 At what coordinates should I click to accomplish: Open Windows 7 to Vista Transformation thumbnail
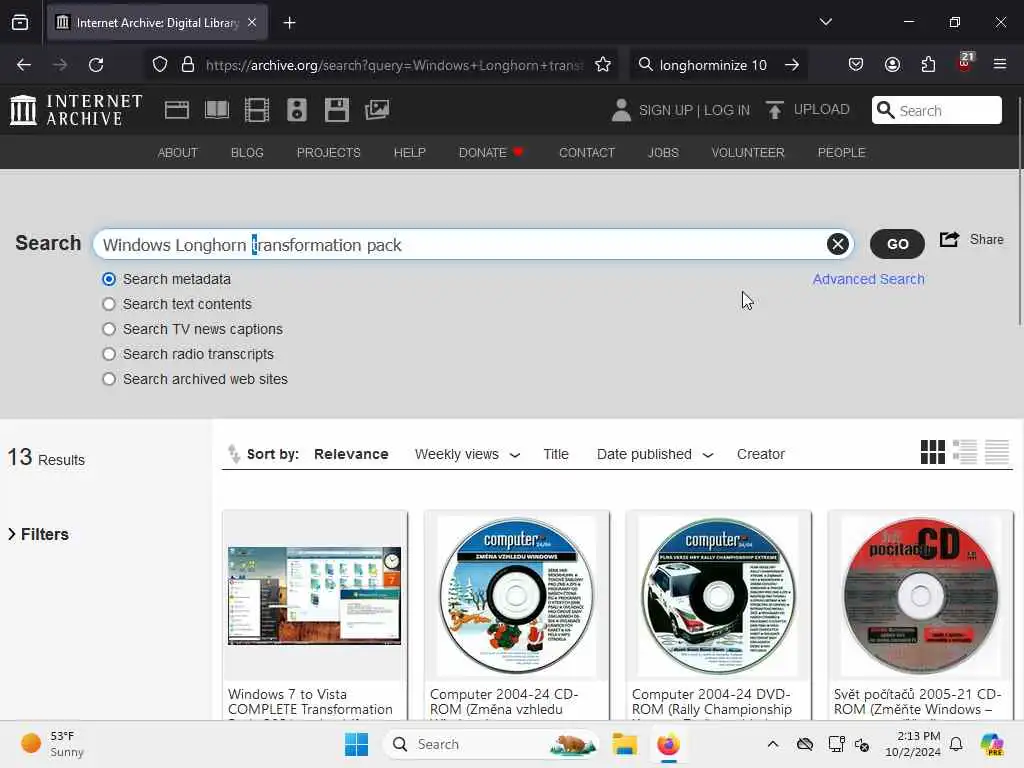tap(314, 596)
